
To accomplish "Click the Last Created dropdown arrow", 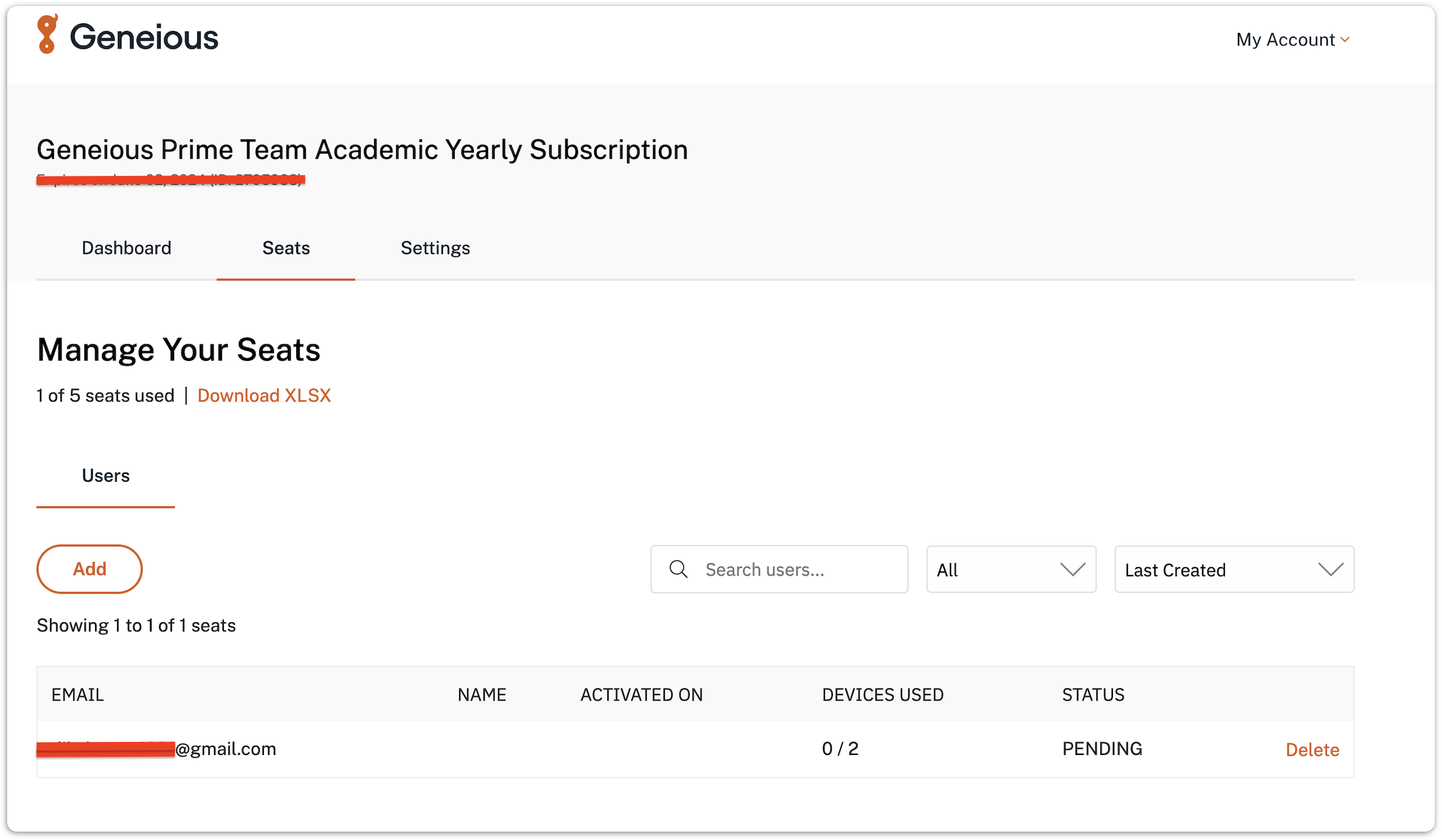I will coord(1331,570).
